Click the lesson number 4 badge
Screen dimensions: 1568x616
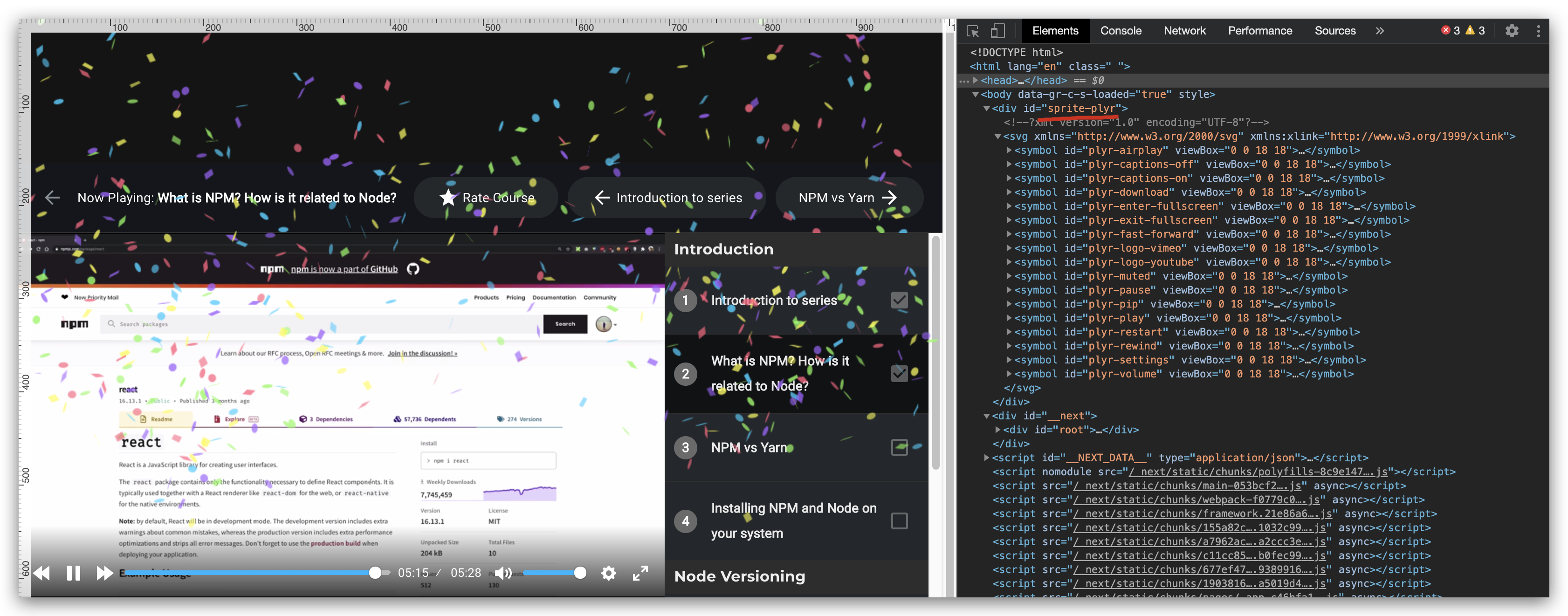685,521
